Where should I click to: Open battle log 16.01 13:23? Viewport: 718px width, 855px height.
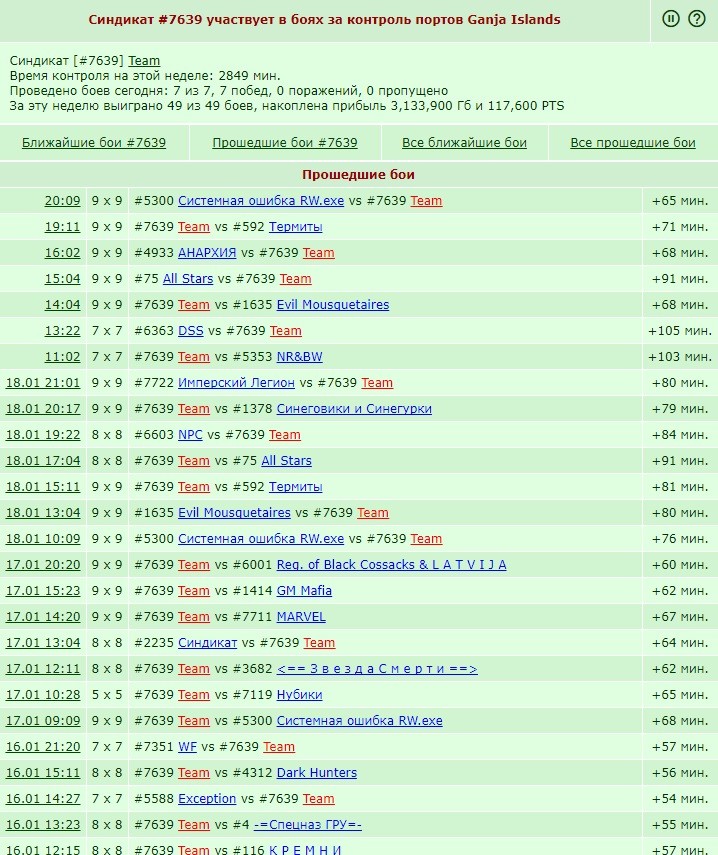43,824
